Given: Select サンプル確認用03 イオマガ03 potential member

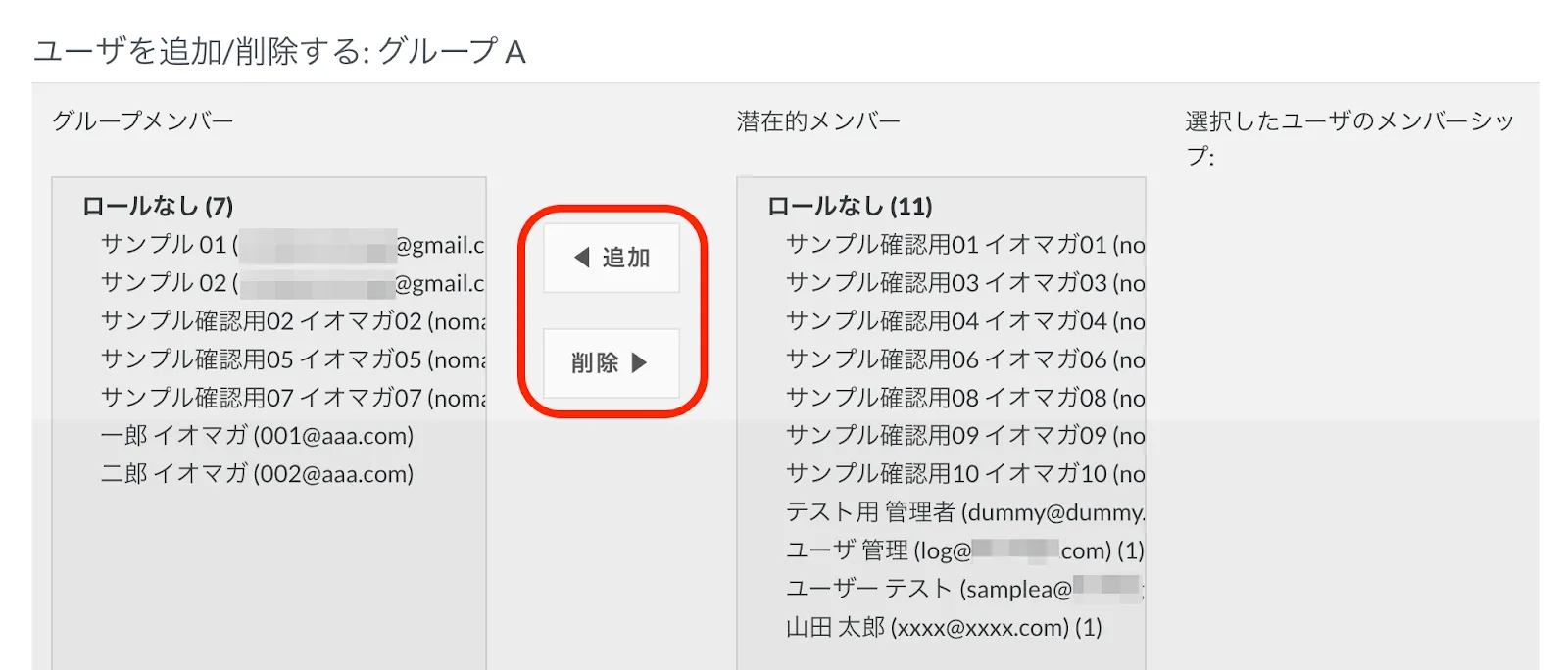Looking at the screenshot, I should click(964, 283).
